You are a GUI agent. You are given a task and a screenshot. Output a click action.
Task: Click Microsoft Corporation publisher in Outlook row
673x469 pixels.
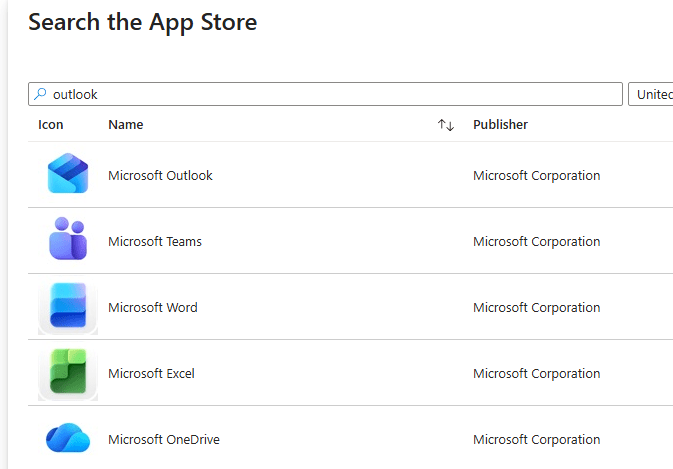tap(536, 176)
